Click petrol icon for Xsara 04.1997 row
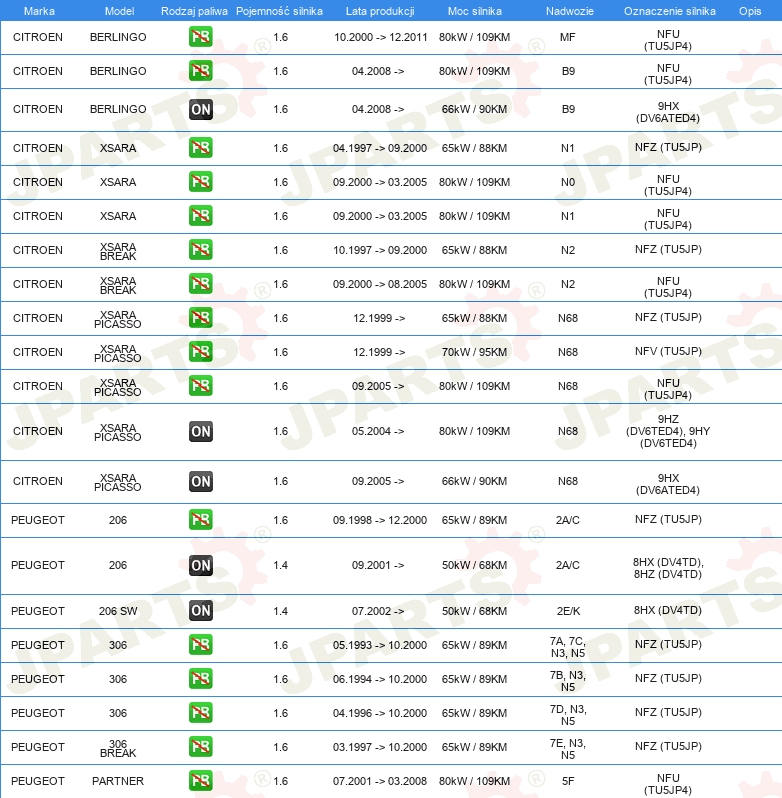 click(x=200, y=148)
